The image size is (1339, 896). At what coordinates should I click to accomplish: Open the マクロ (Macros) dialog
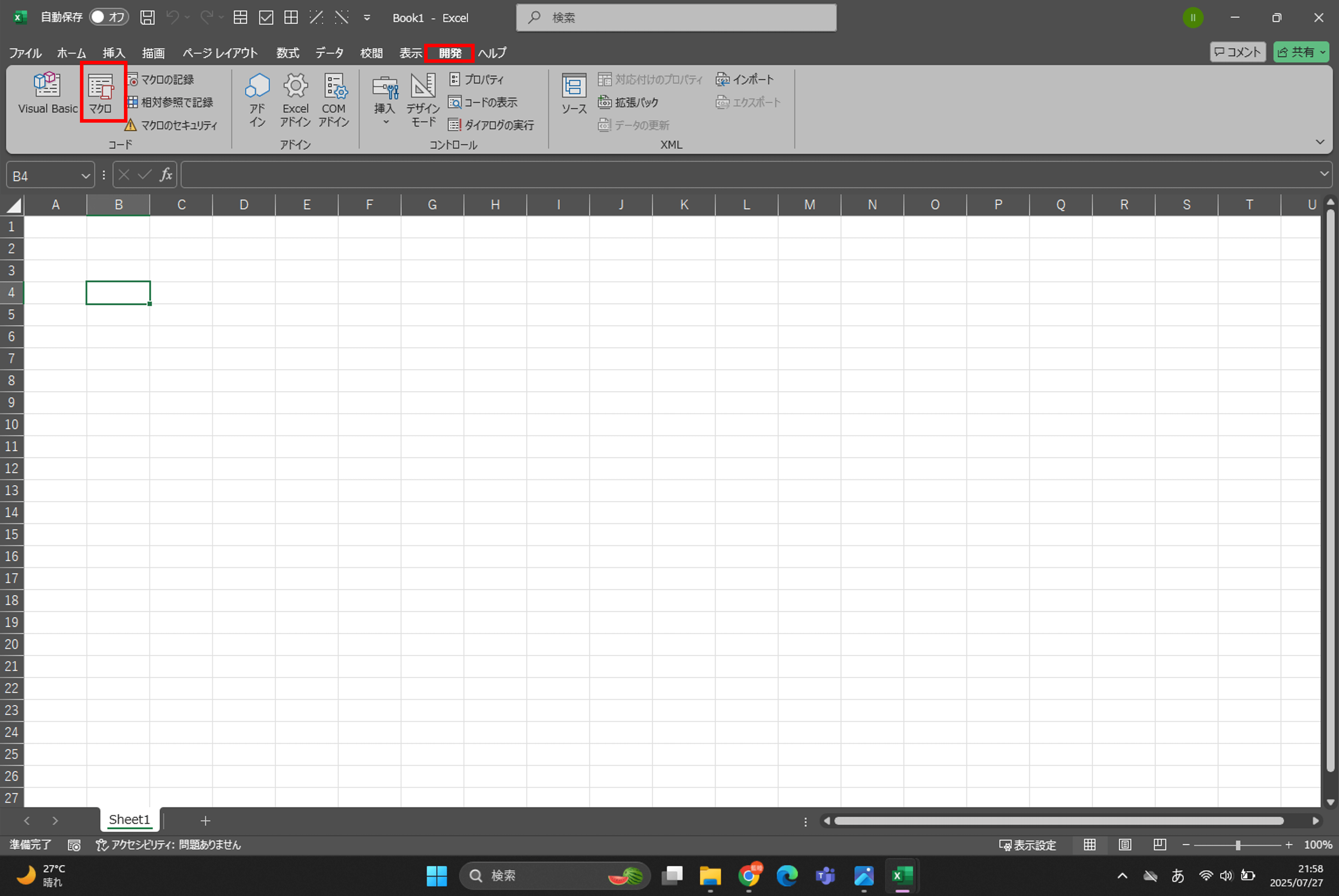point(101,93)
